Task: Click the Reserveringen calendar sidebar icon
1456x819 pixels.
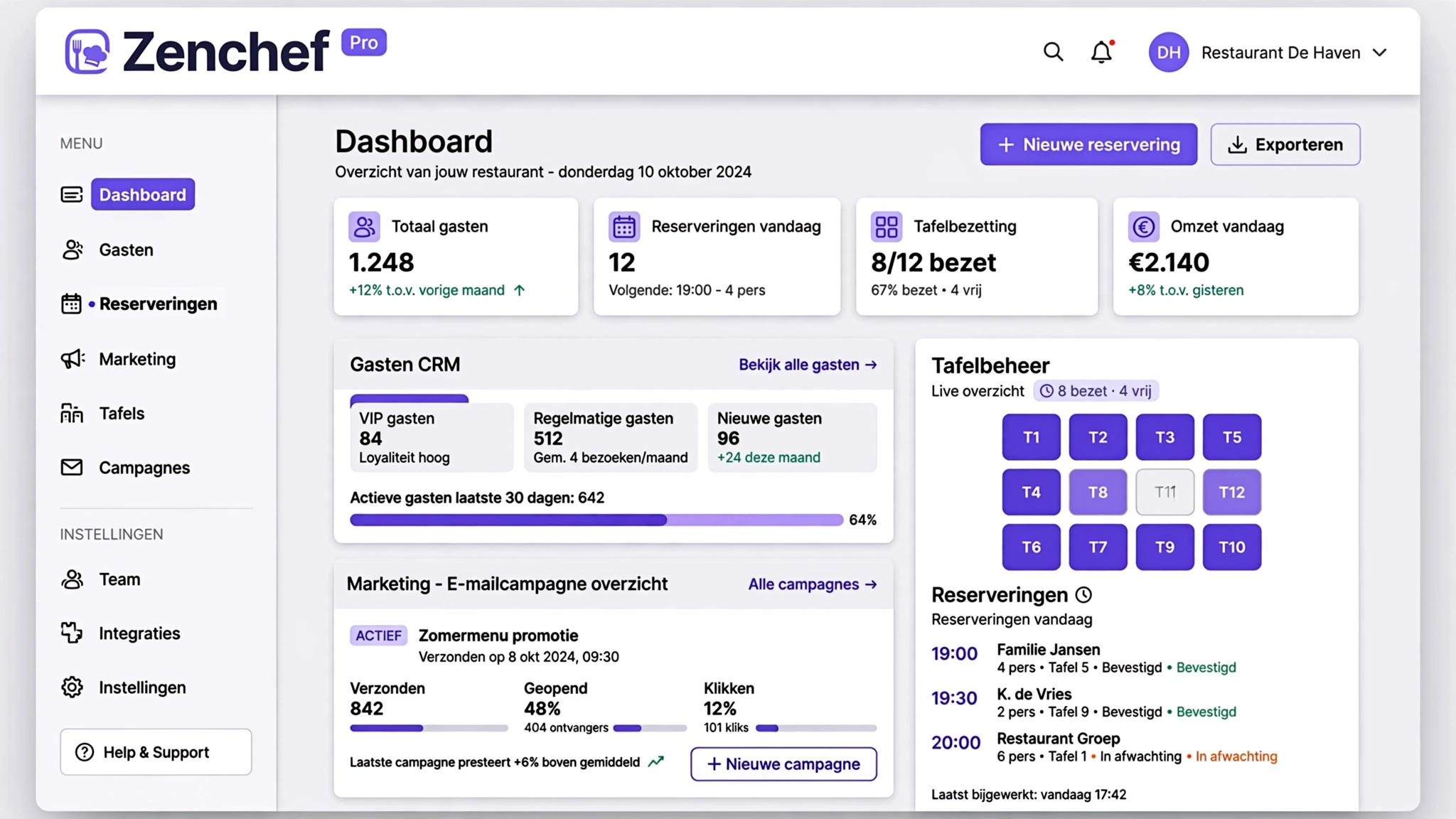Action: [x=71, y=304]
